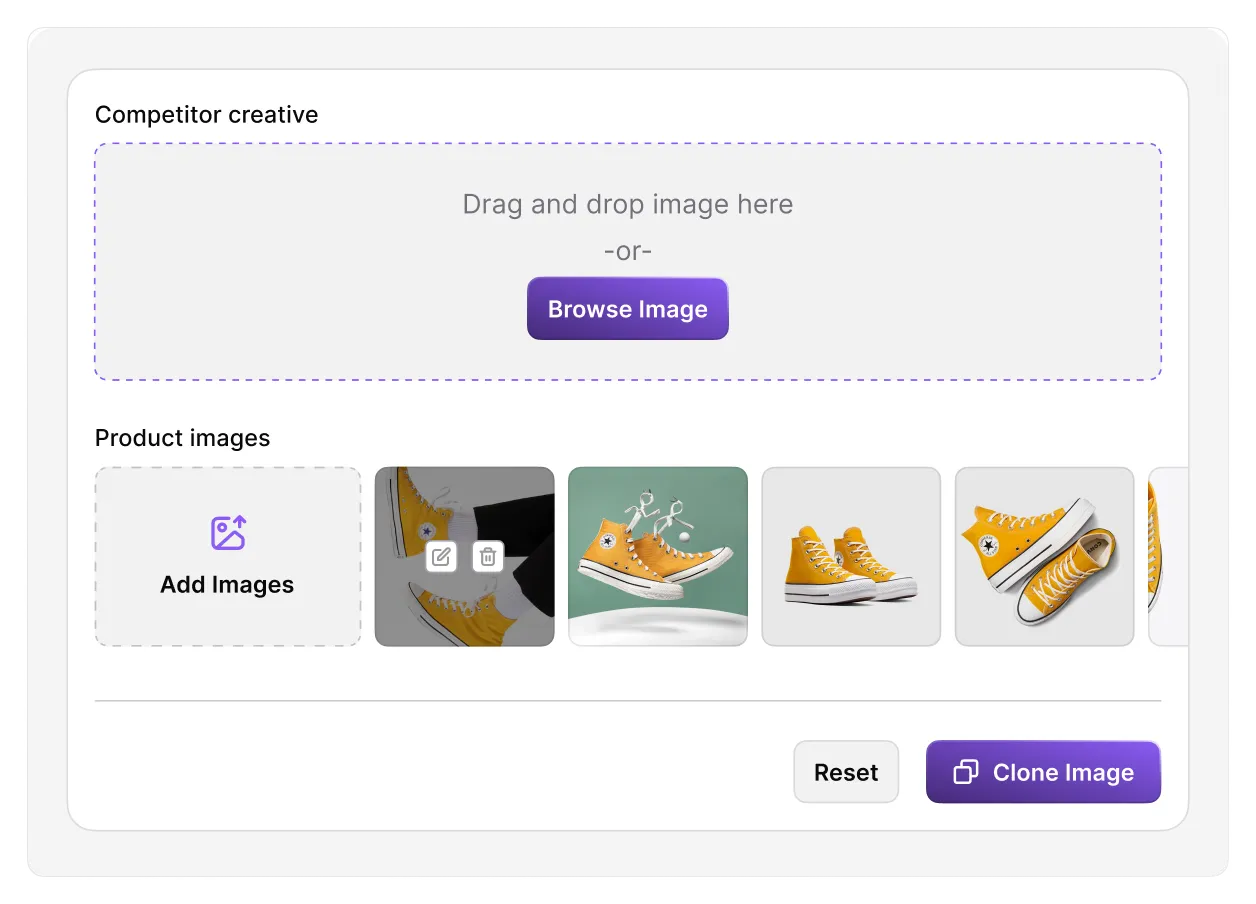Screen dimensions: 1256x904
Task: Select the dimmed first product image thumbnail
Action: point(464,556)
